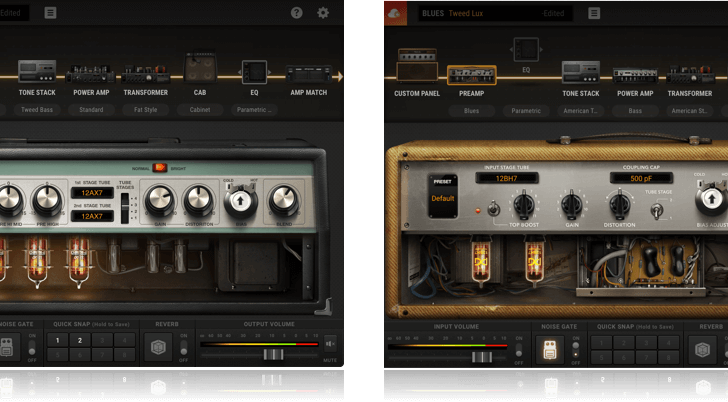
Task: Click the Tube Stages slider in left window
Action: pyautogui.click(x=125, y=208)
